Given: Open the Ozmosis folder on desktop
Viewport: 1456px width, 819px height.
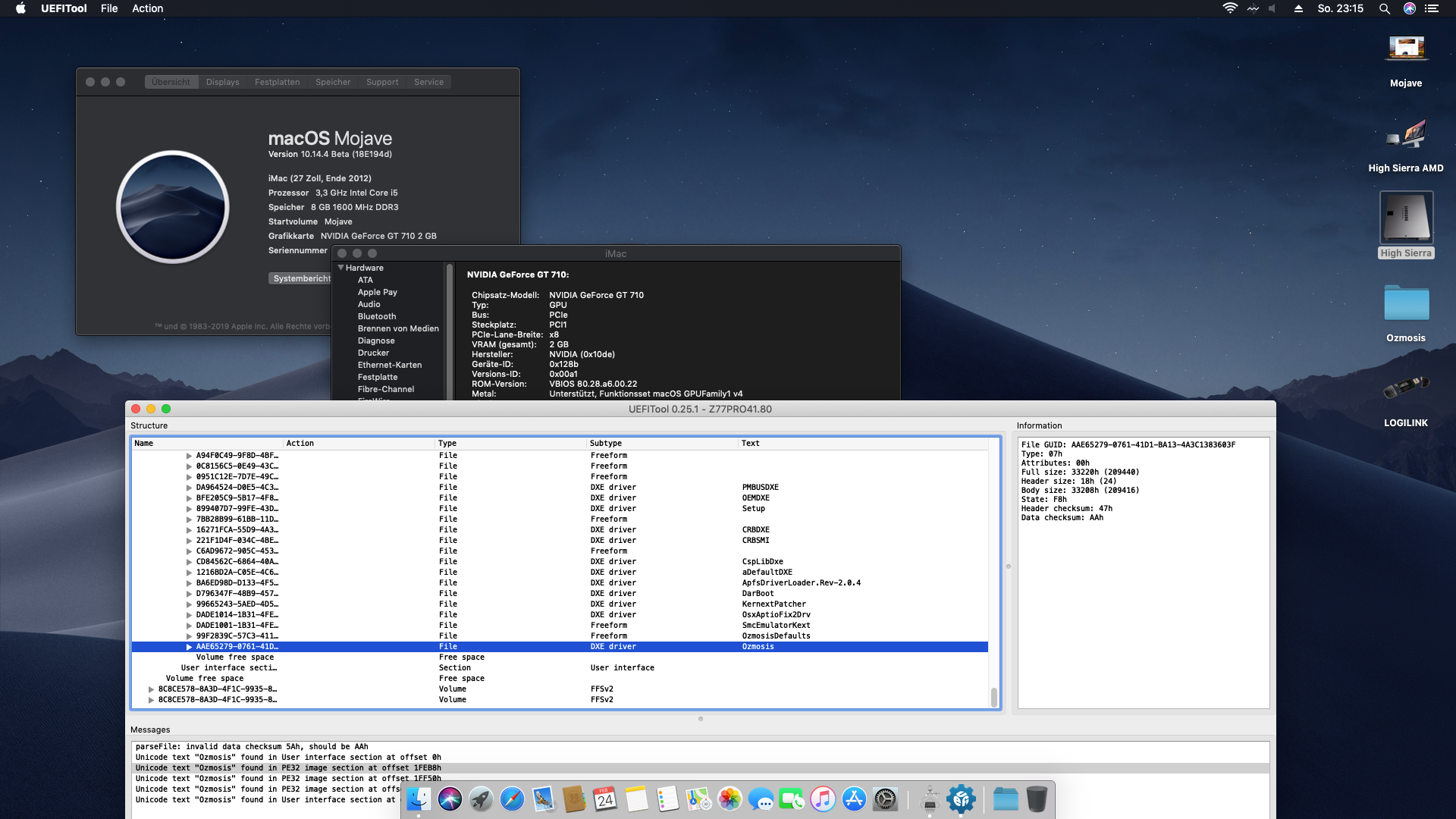Looking at the screenshot, I should [x=1405, y=304].
